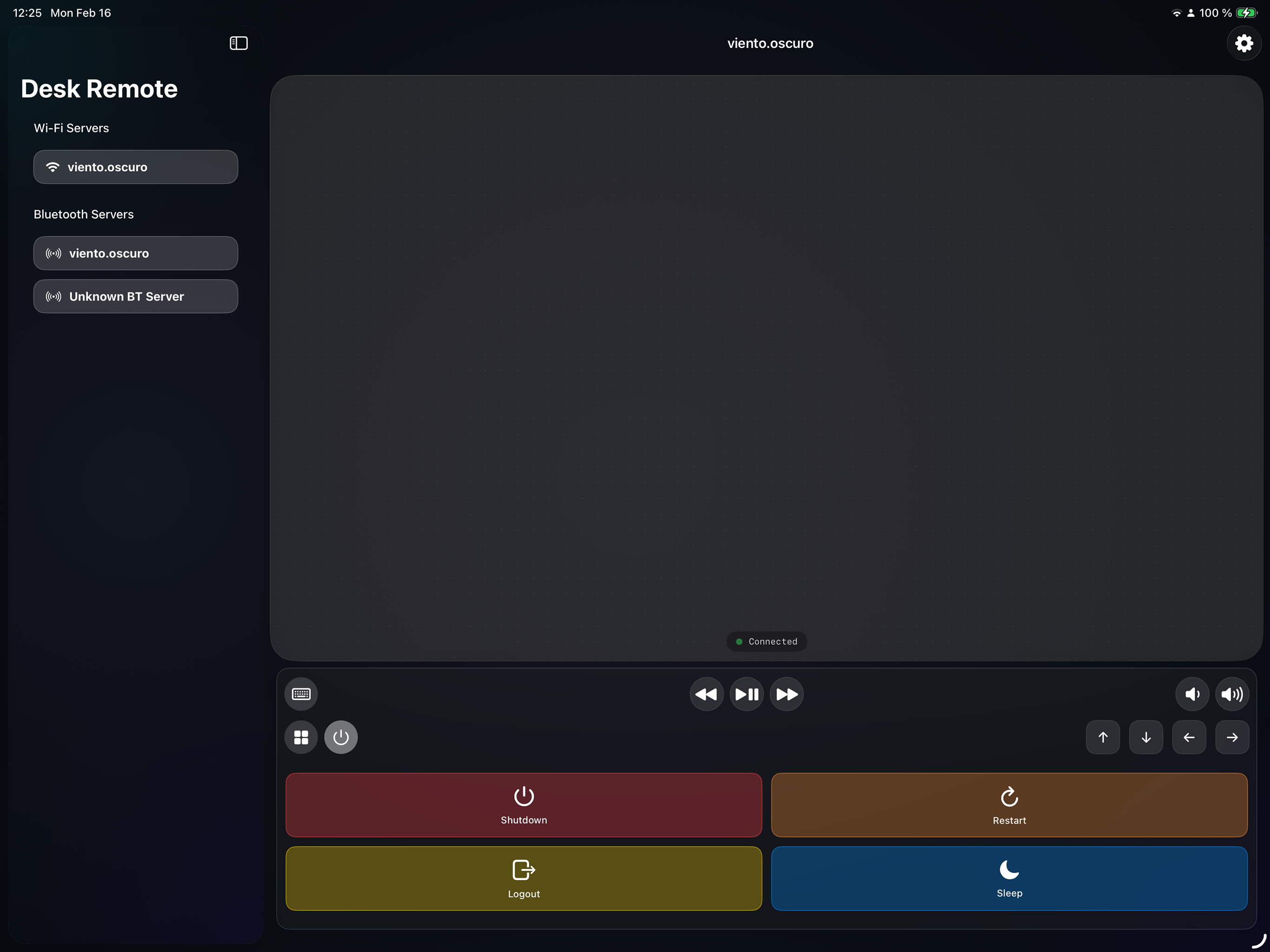Lower the volume

tap(1192, 694)
